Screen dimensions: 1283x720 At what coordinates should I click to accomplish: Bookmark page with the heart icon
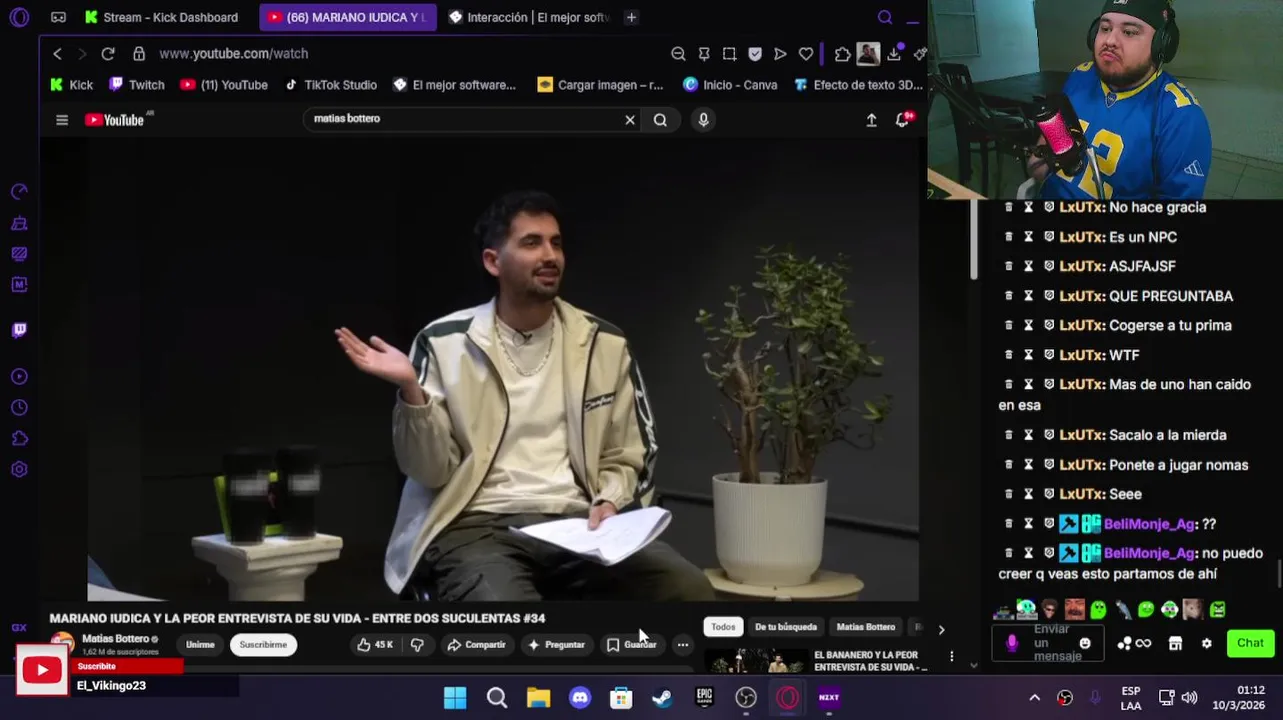pyautogui.click(x=806, y=54)
